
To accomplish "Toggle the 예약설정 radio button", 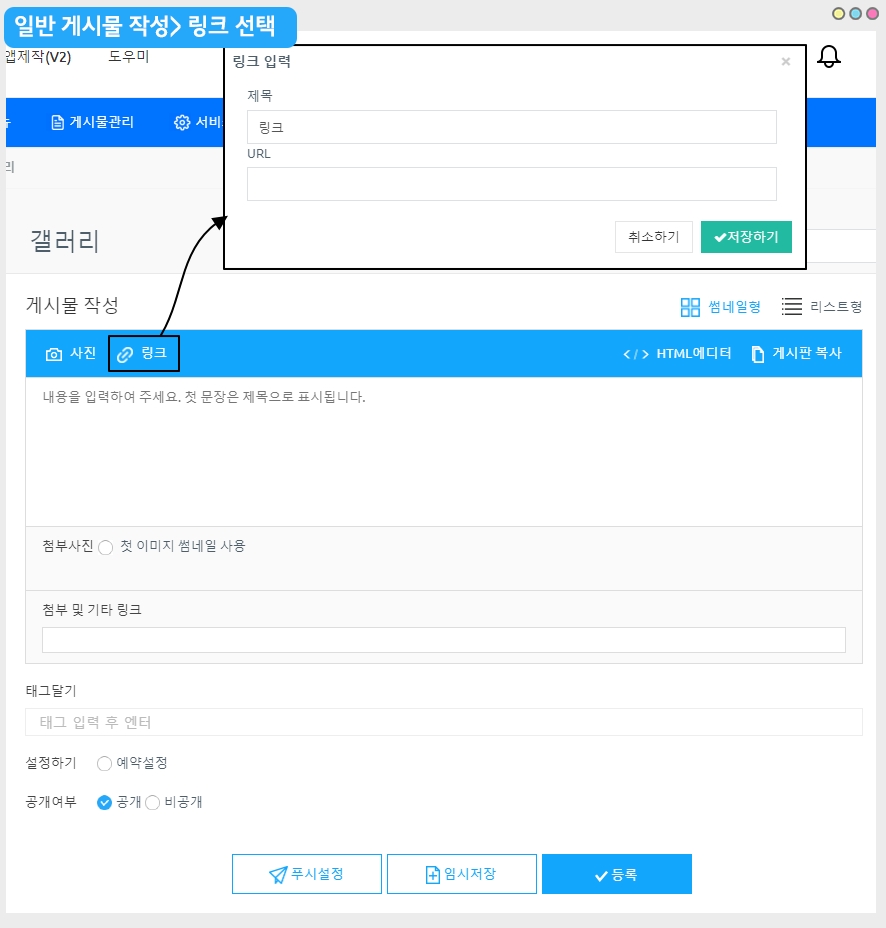I will 104,763.
